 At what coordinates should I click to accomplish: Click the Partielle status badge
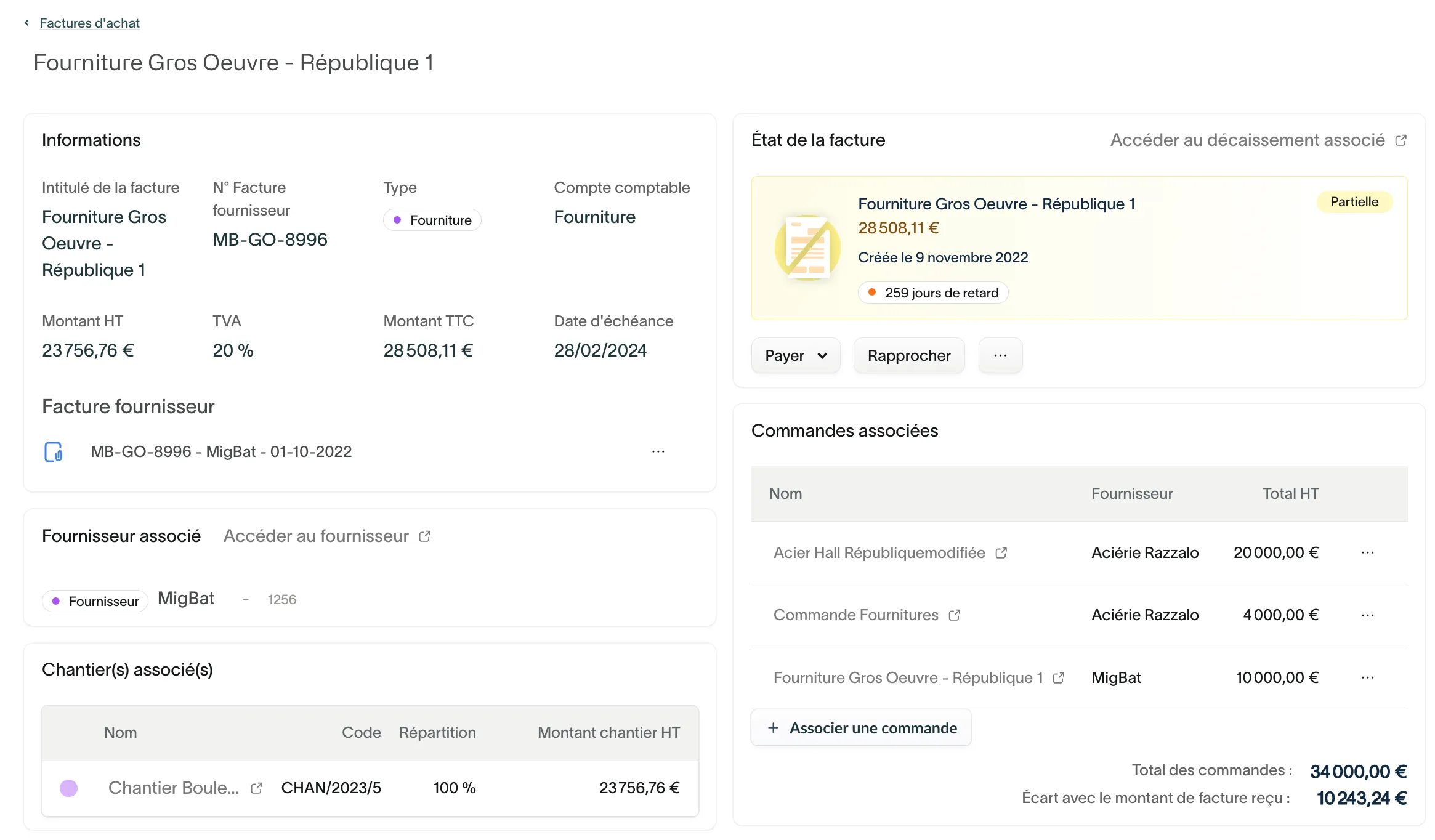(x=1354, y=202)
